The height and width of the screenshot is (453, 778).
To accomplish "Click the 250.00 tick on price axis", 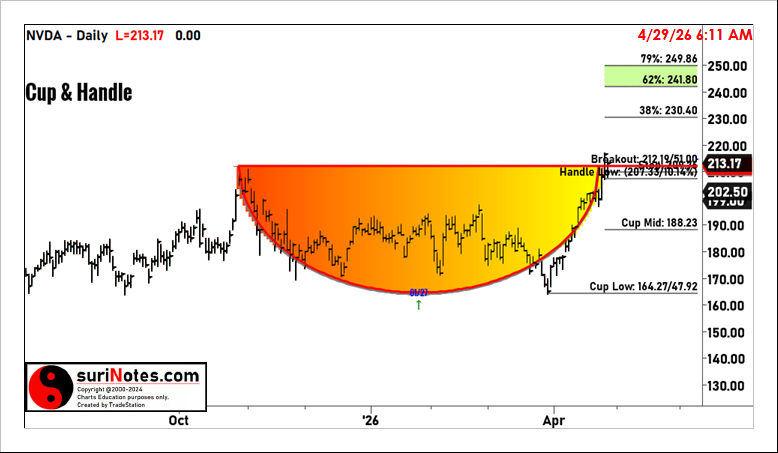I will tap(728, 66).
